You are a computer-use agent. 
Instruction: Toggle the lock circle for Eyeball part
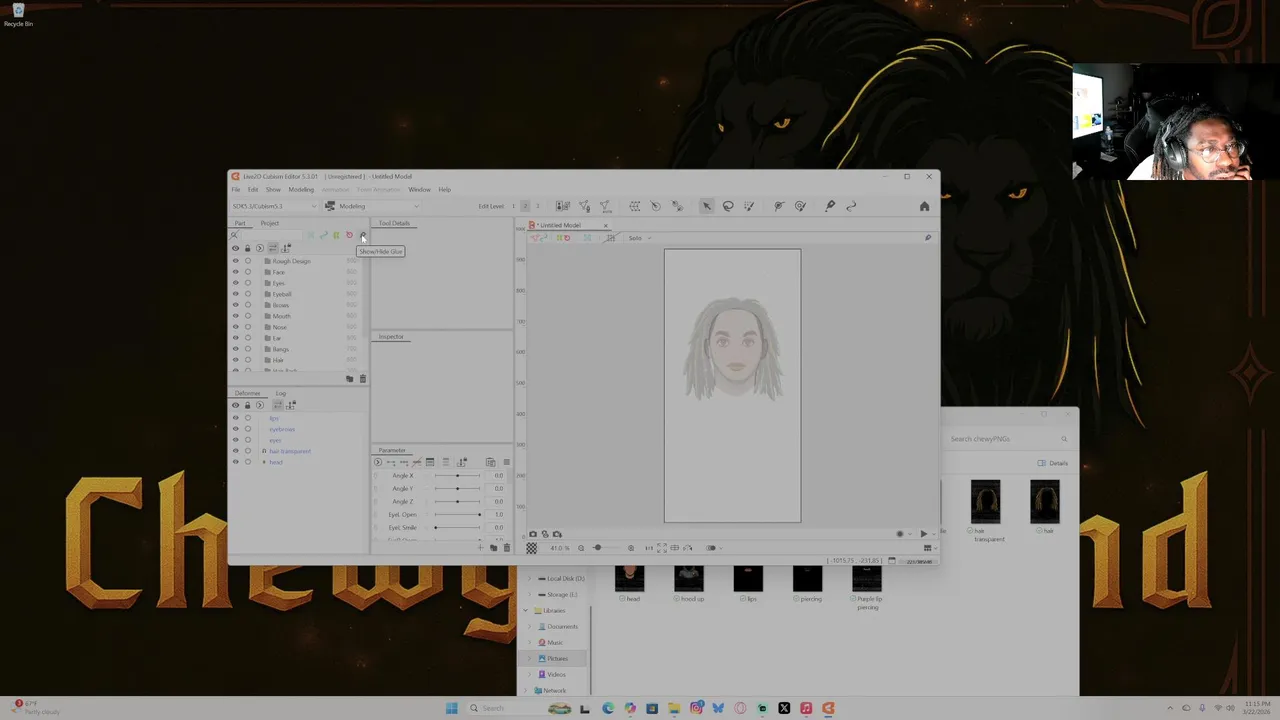[248, 294]
